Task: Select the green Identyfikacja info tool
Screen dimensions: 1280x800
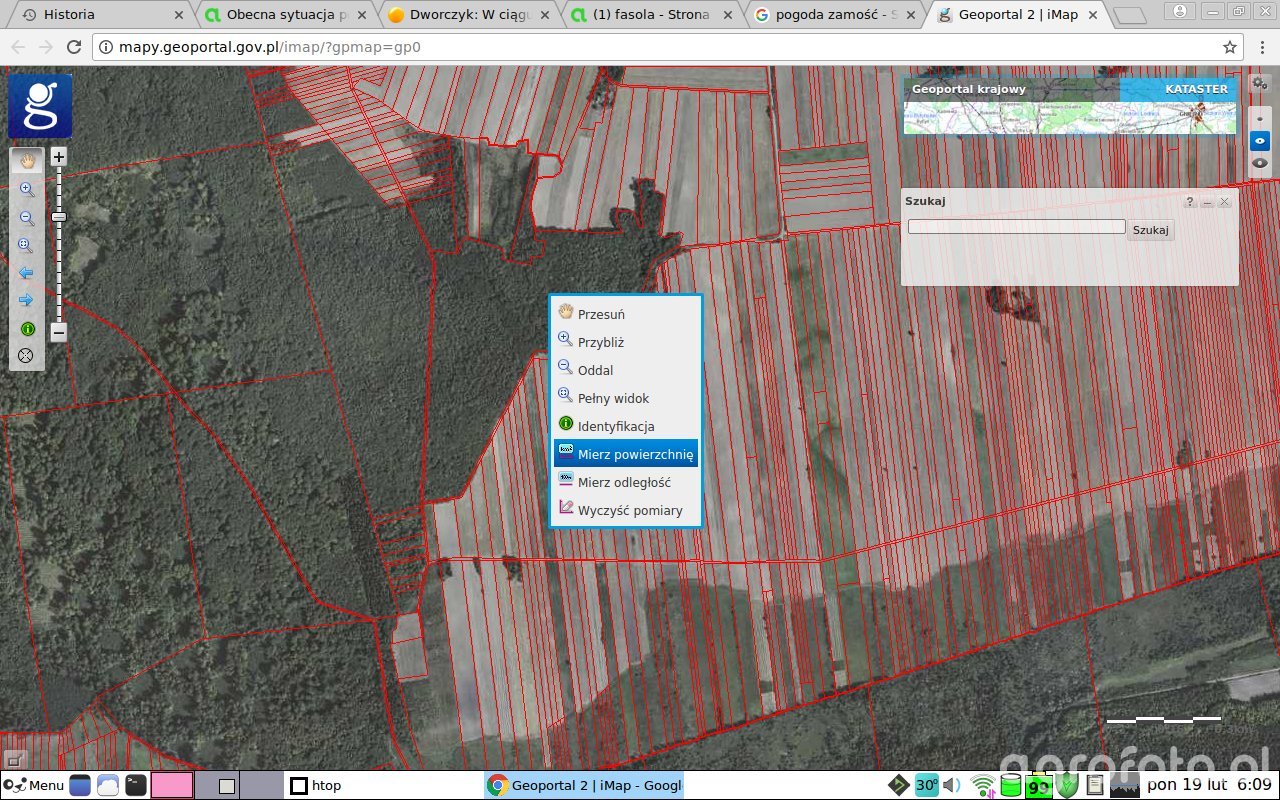Action: (x=27, y=328)
